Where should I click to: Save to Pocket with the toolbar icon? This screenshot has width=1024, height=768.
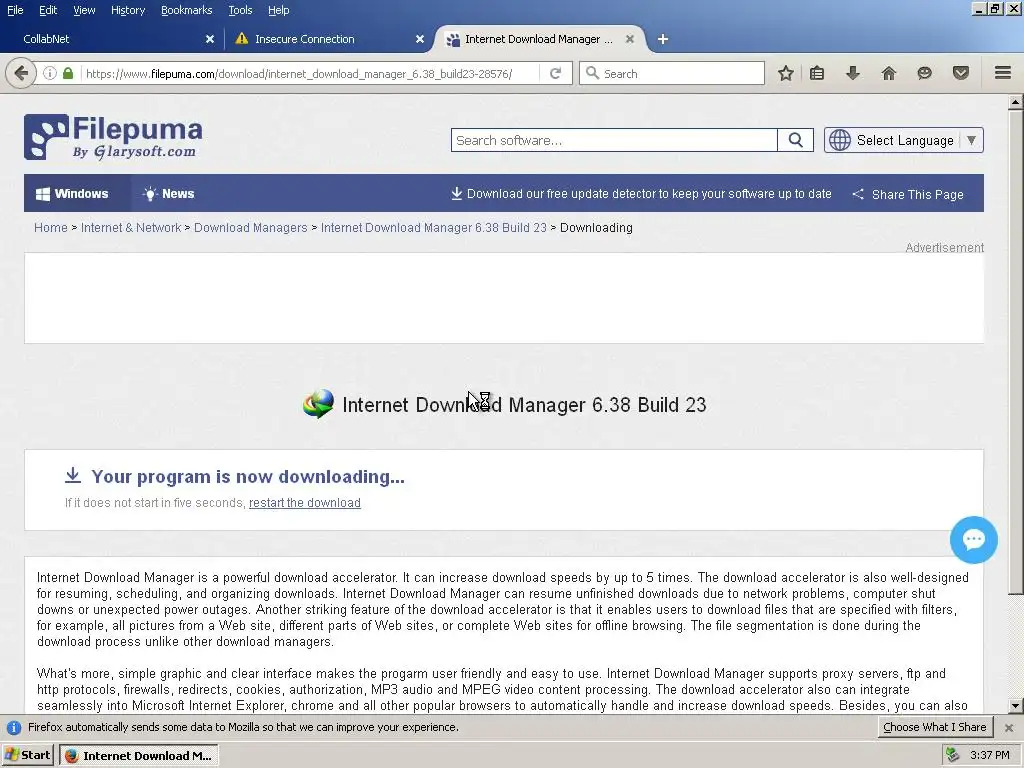(x=961, y=73)
